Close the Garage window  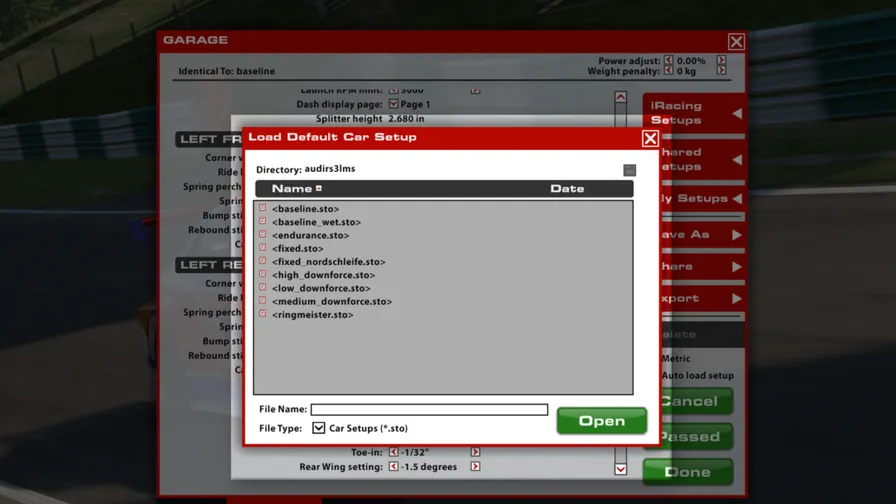tap(736, 41)
